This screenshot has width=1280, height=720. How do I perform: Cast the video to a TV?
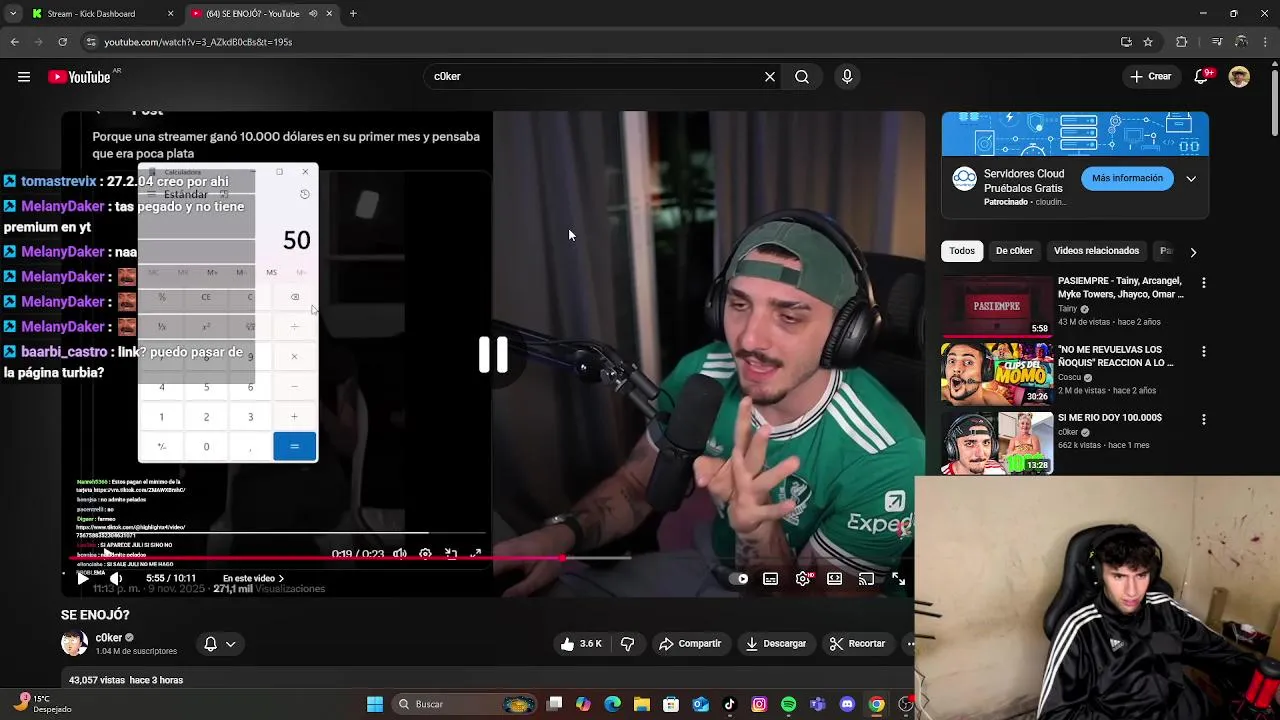[x=867, y=579]
